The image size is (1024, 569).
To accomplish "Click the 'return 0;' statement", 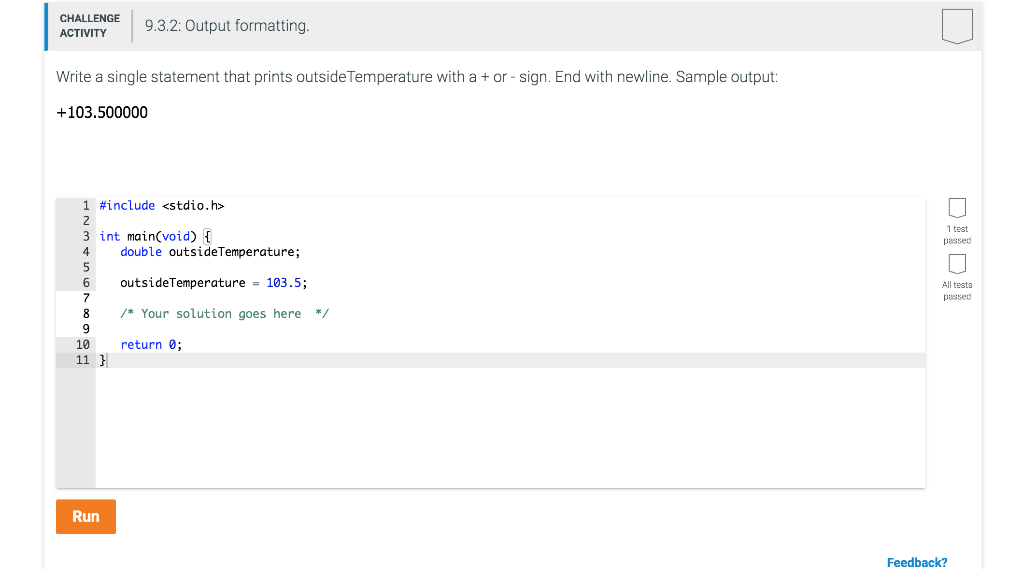I will (x=151, y=344).
